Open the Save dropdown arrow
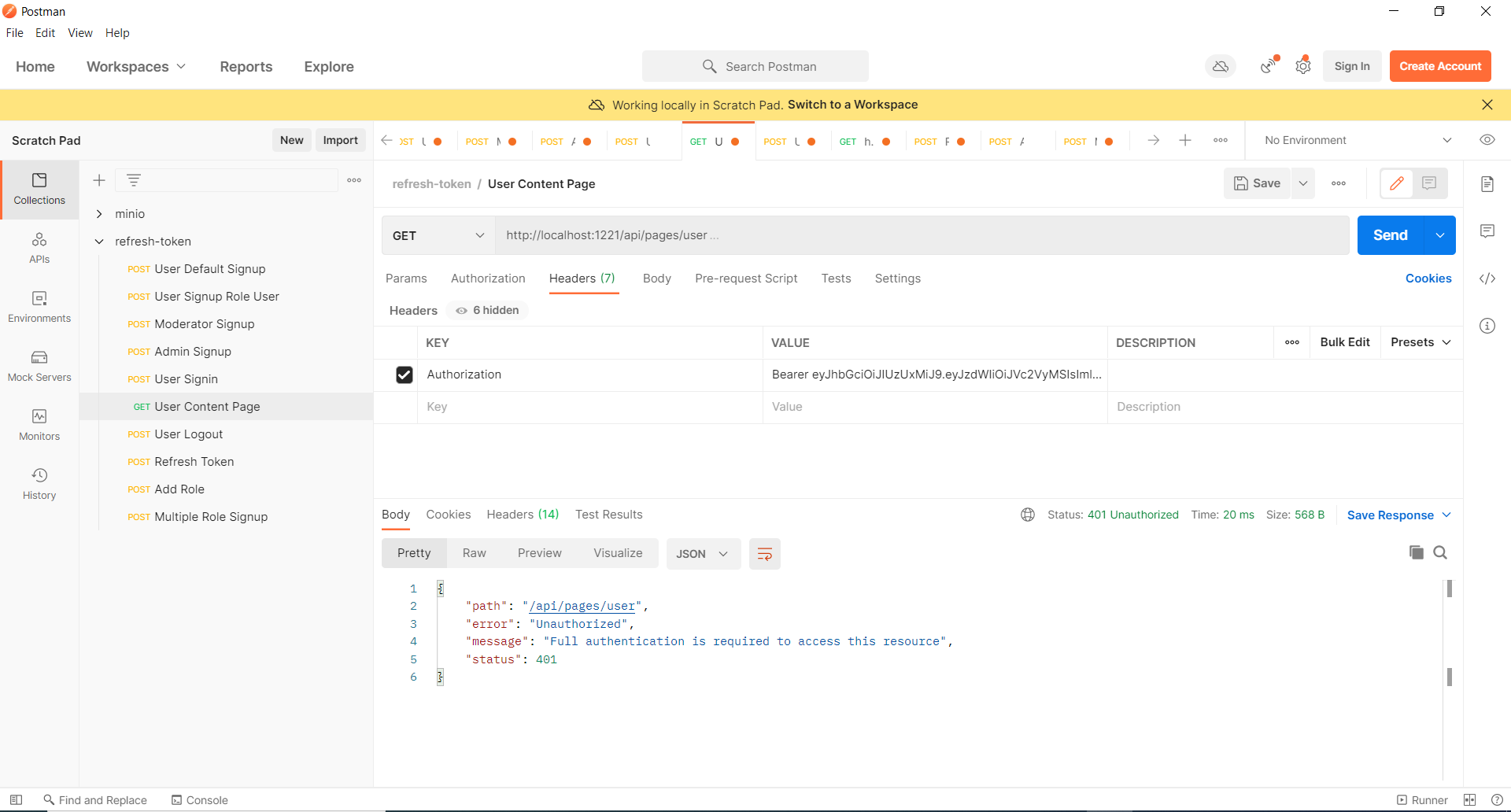The height and width of the screenshot is (812, 1511). click(x=1303, y=183)
